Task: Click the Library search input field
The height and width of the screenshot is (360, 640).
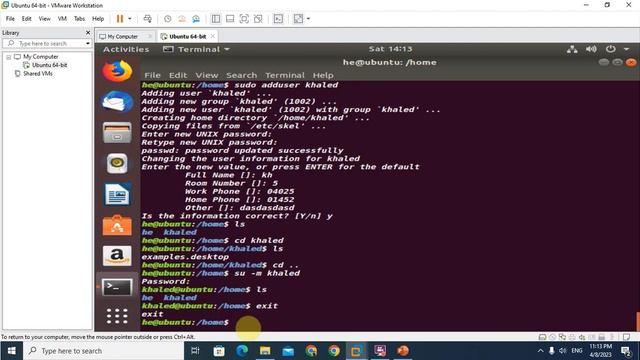Action: point(46,43)
